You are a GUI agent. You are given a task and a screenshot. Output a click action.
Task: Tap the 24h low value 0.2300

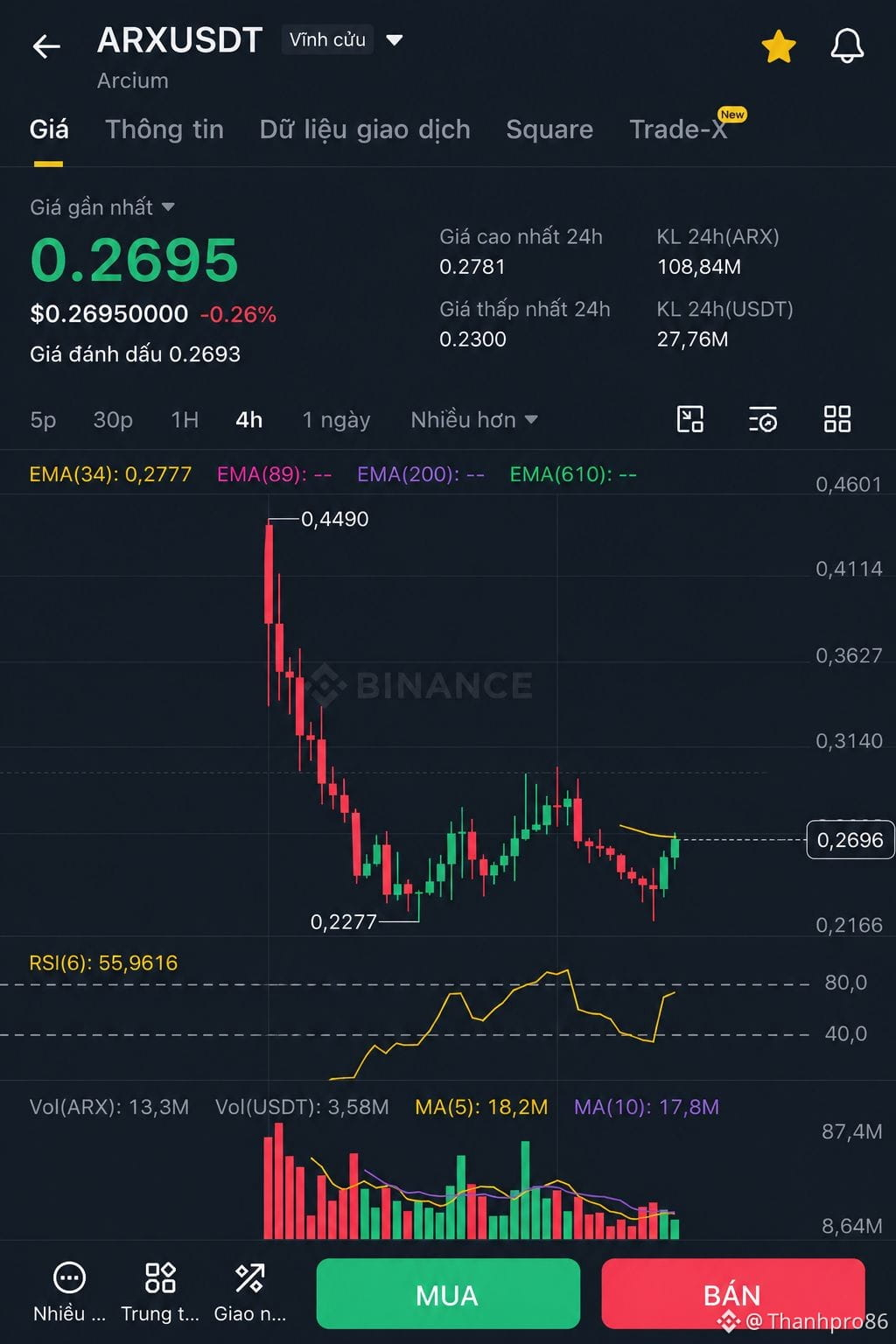pos(472,339)
